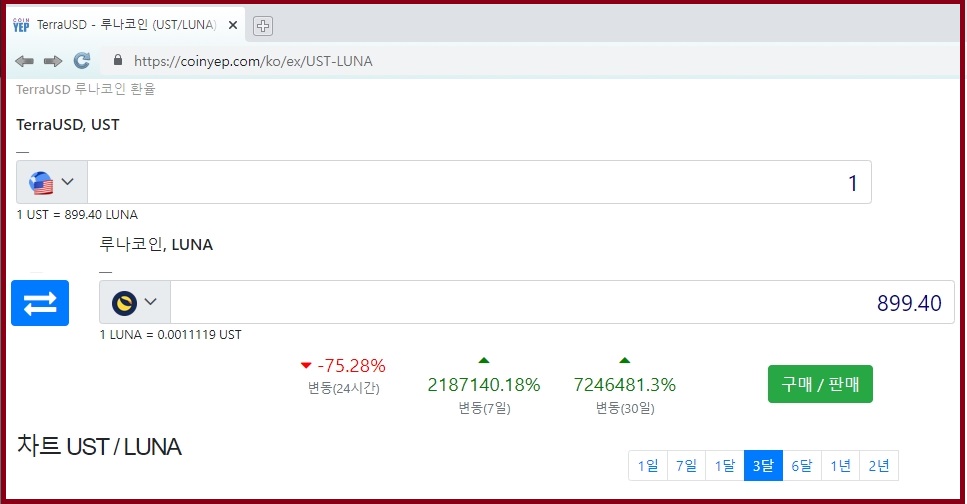
Task: Click the green up triangle above 30-day change
Action: pos(625,360)
